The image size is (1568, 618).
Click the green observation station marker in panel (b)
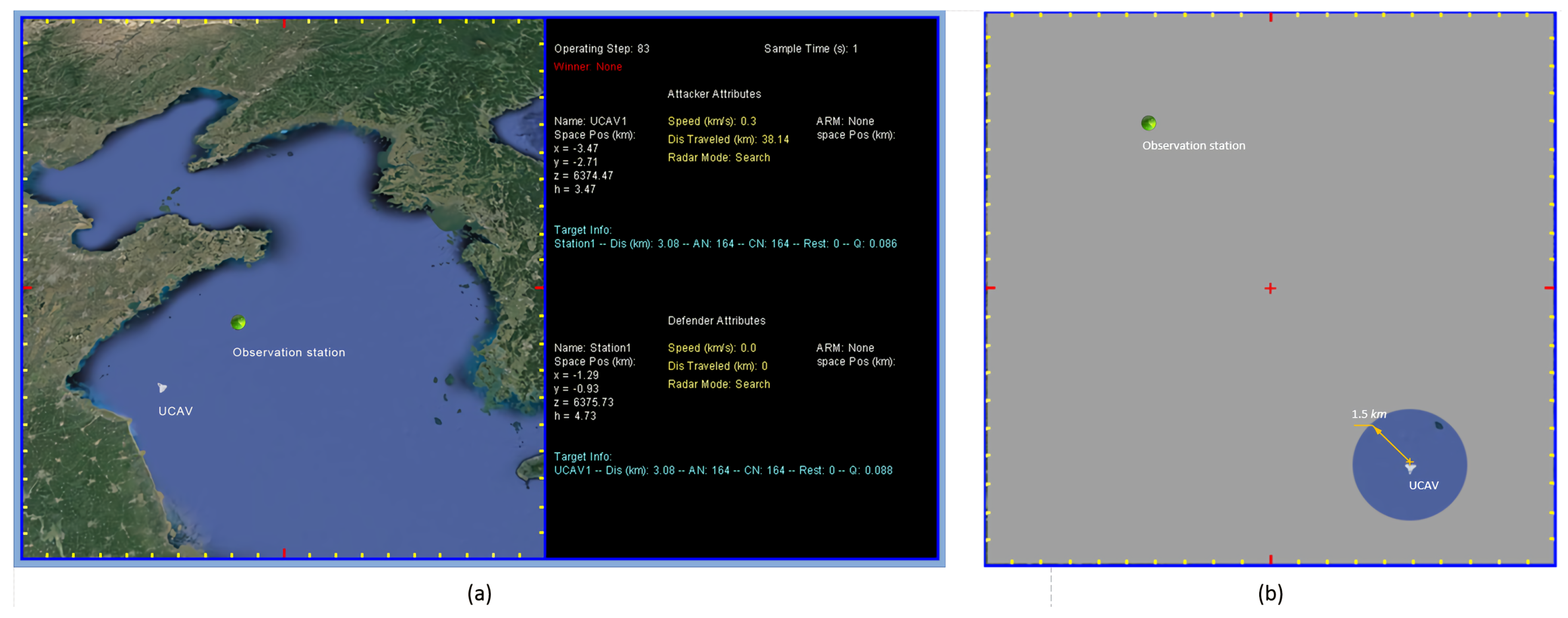pyautogui.click(x=1148, y=123)
